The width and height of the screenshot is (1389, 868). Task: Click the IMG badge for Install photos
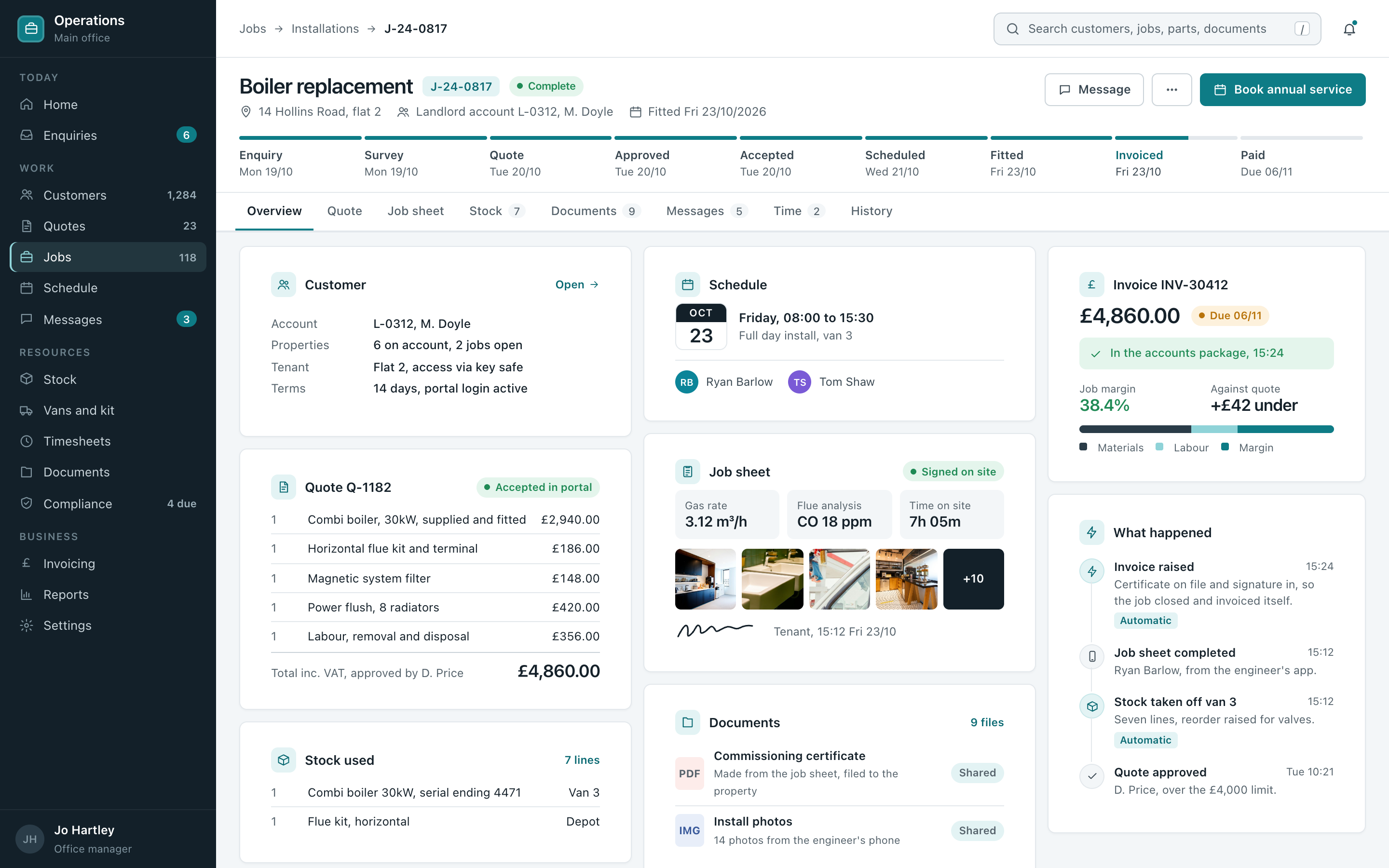689,831
